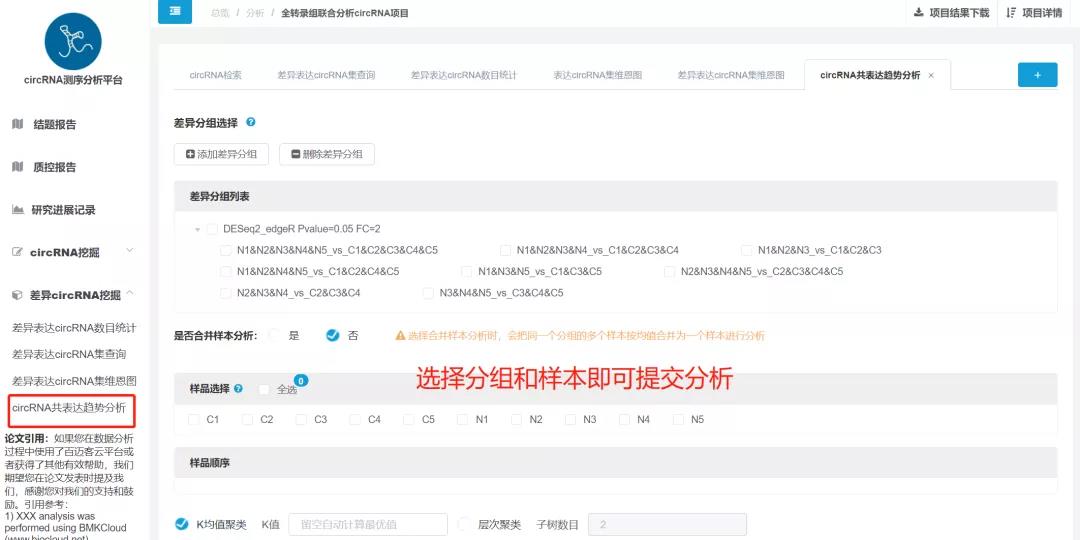Click the help icon next to 样品选择

pyautogui.click(x=238, y=389)
